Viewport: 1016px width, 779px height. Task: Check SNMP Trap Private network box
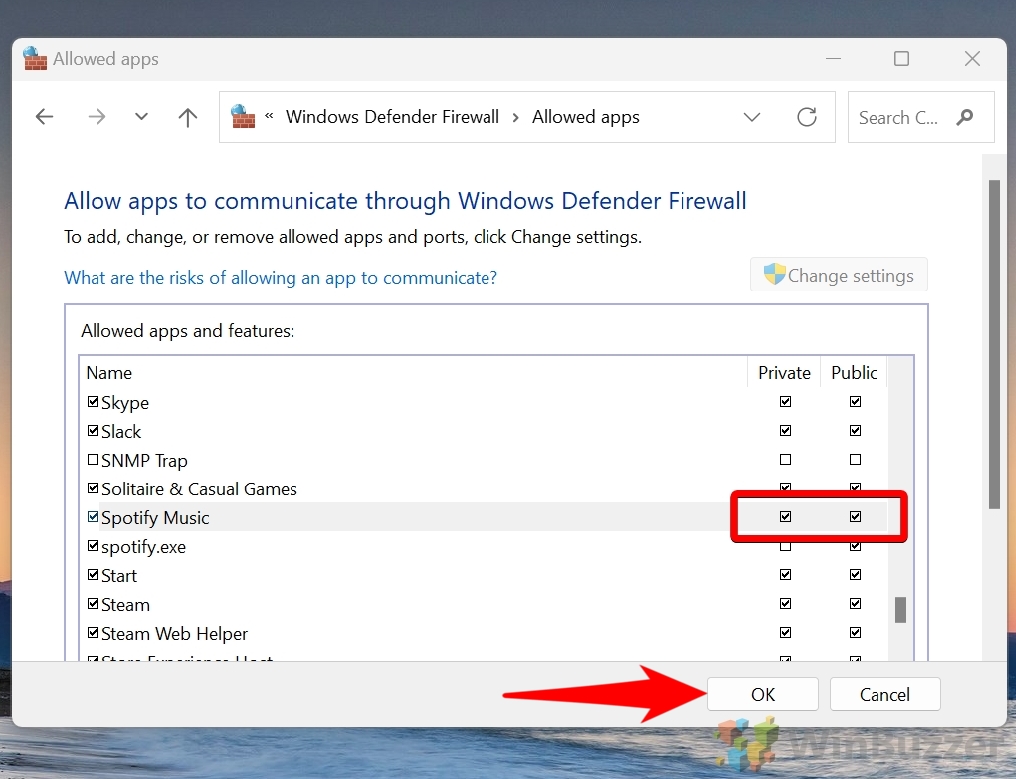785,459
